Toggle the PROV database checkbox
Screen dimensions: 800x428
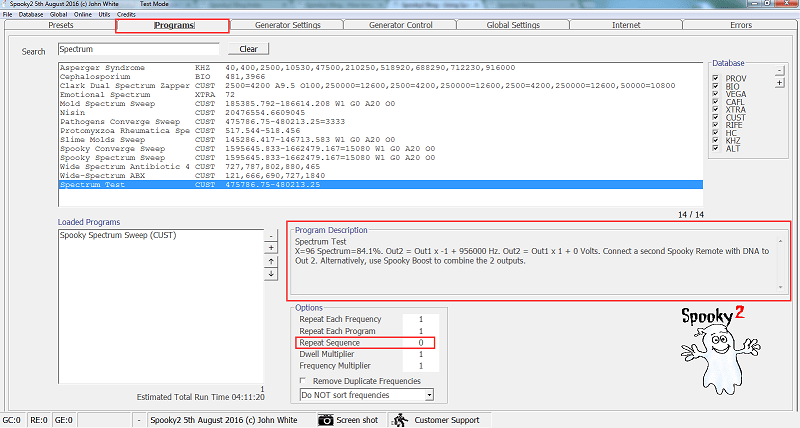pos(715,78)
